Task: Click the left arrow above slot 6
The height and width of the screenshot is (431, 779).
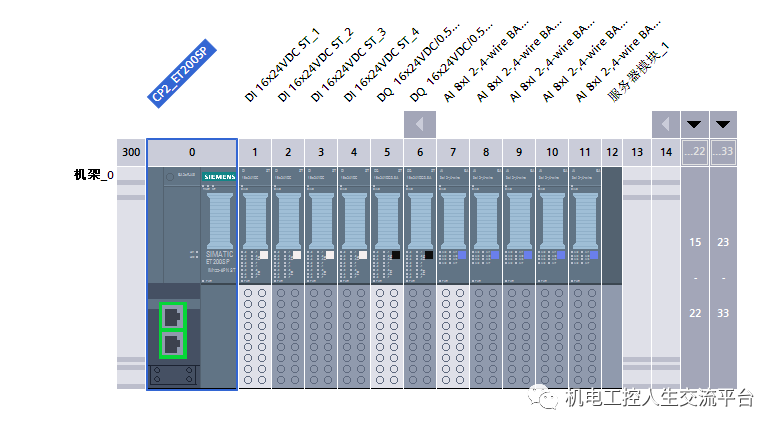Action: click(x=420, y=124)
